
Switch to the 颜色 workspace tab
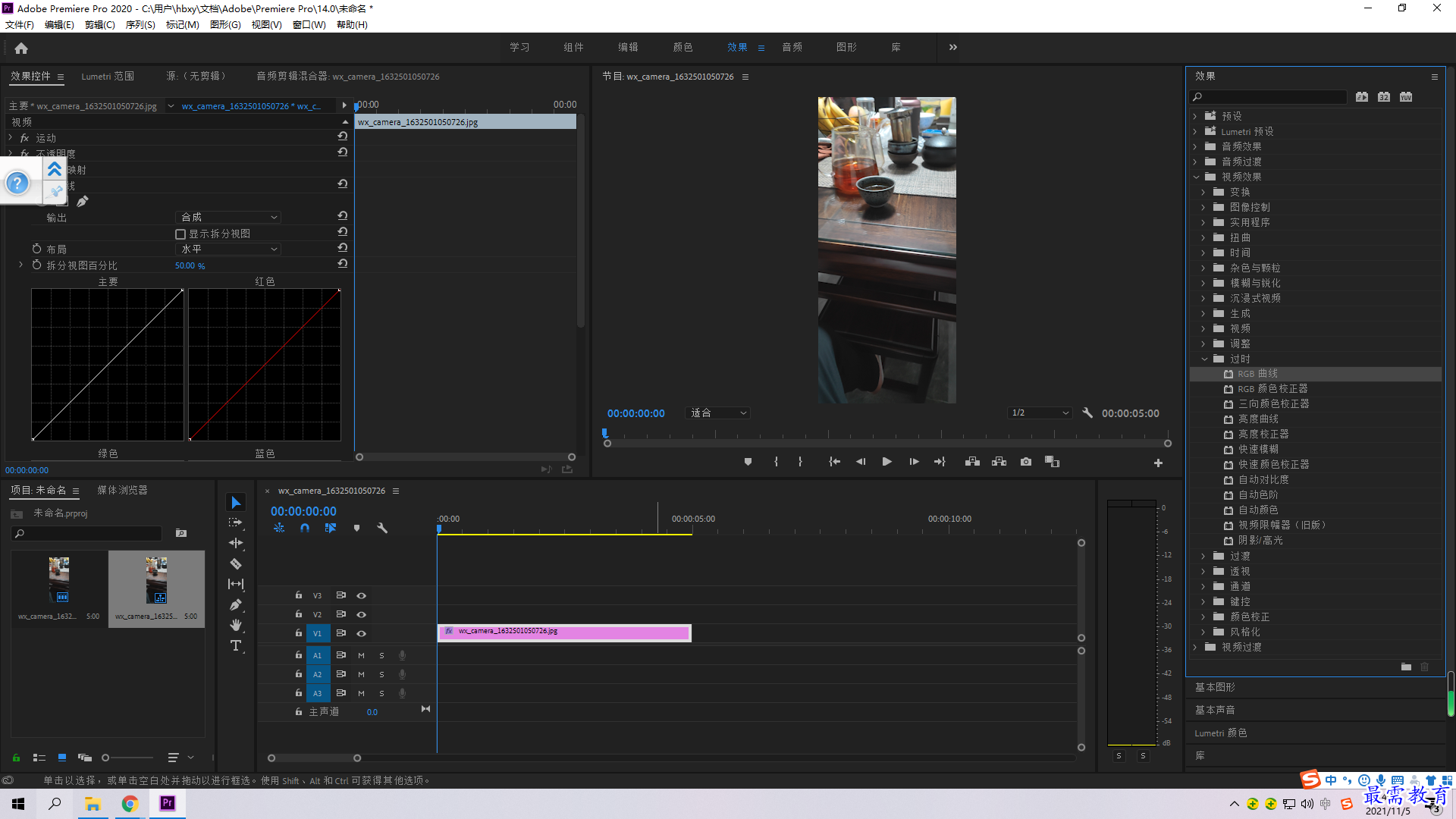(x=682, y=47)
